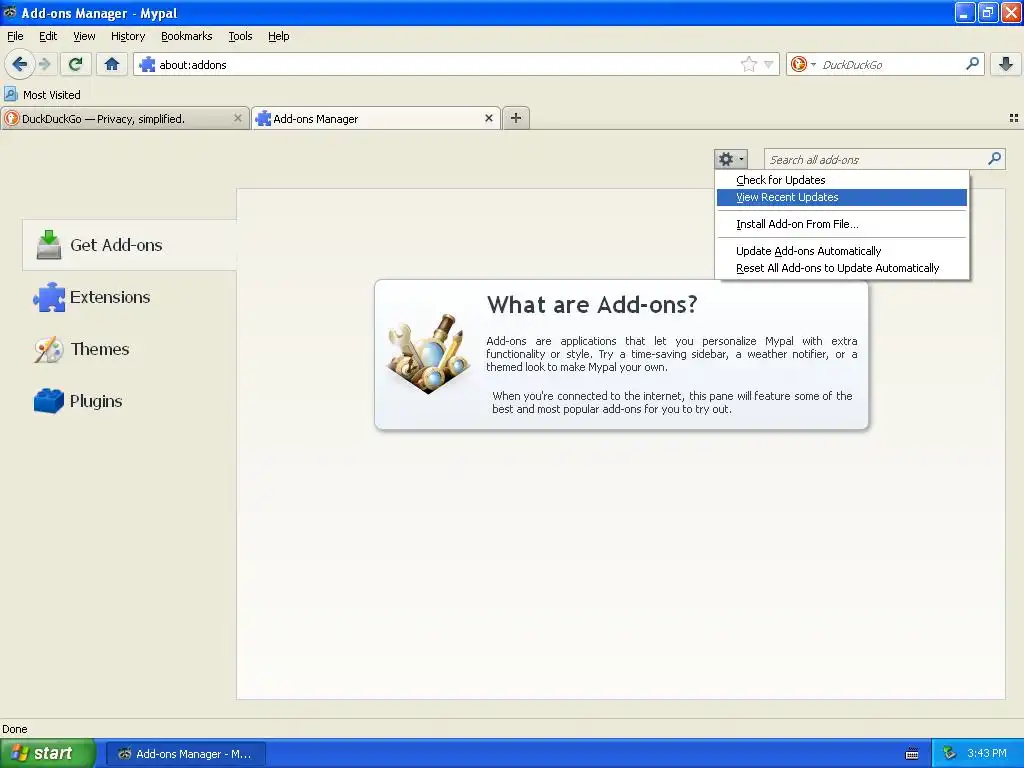Go back with the back arrow button
Viewport: 1024px width, 768px height.
click(20, 64)
